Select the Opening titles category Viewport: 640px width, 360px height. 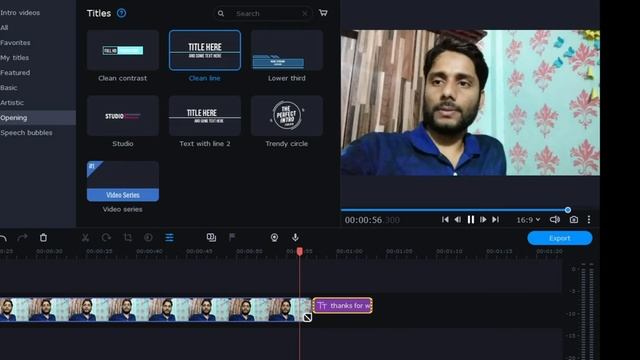coord(38,118)
